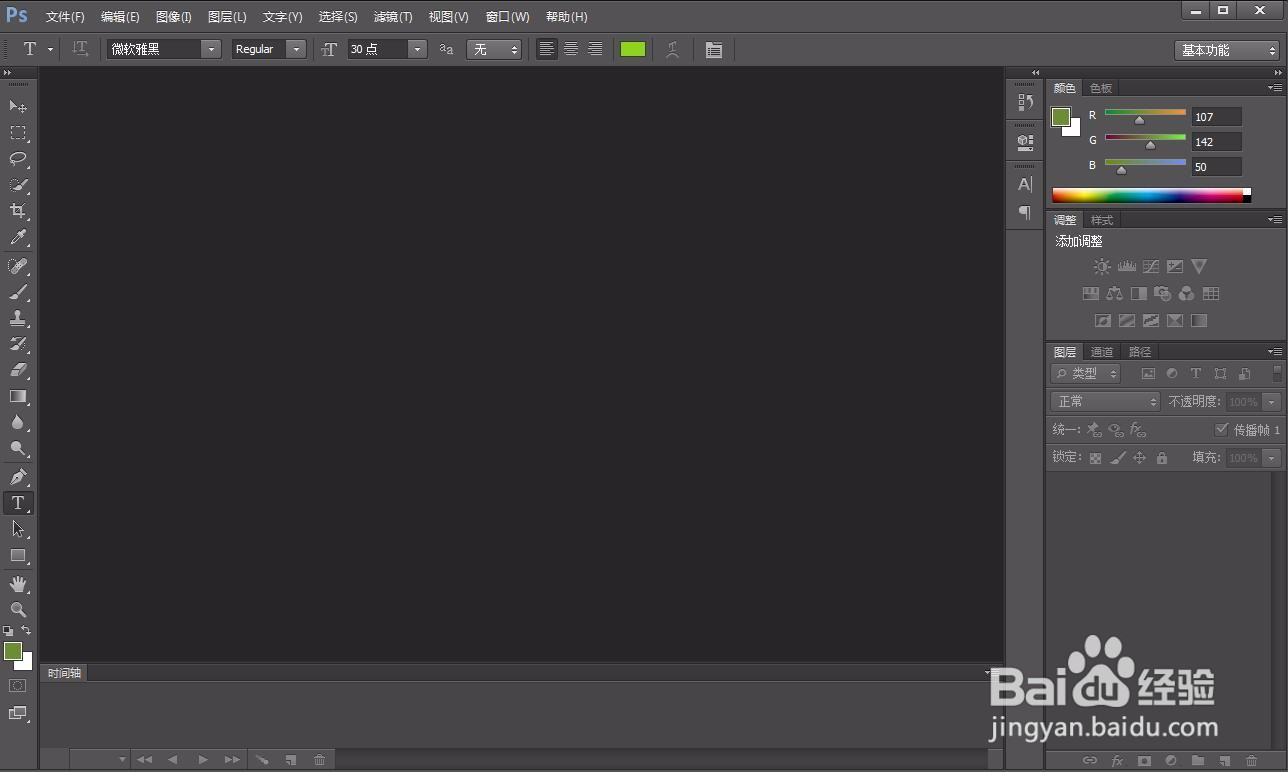The height and width of the screenshot is (772, 1288).
Task: Select the Path Selection tool
Action: (x=18, y=529)
